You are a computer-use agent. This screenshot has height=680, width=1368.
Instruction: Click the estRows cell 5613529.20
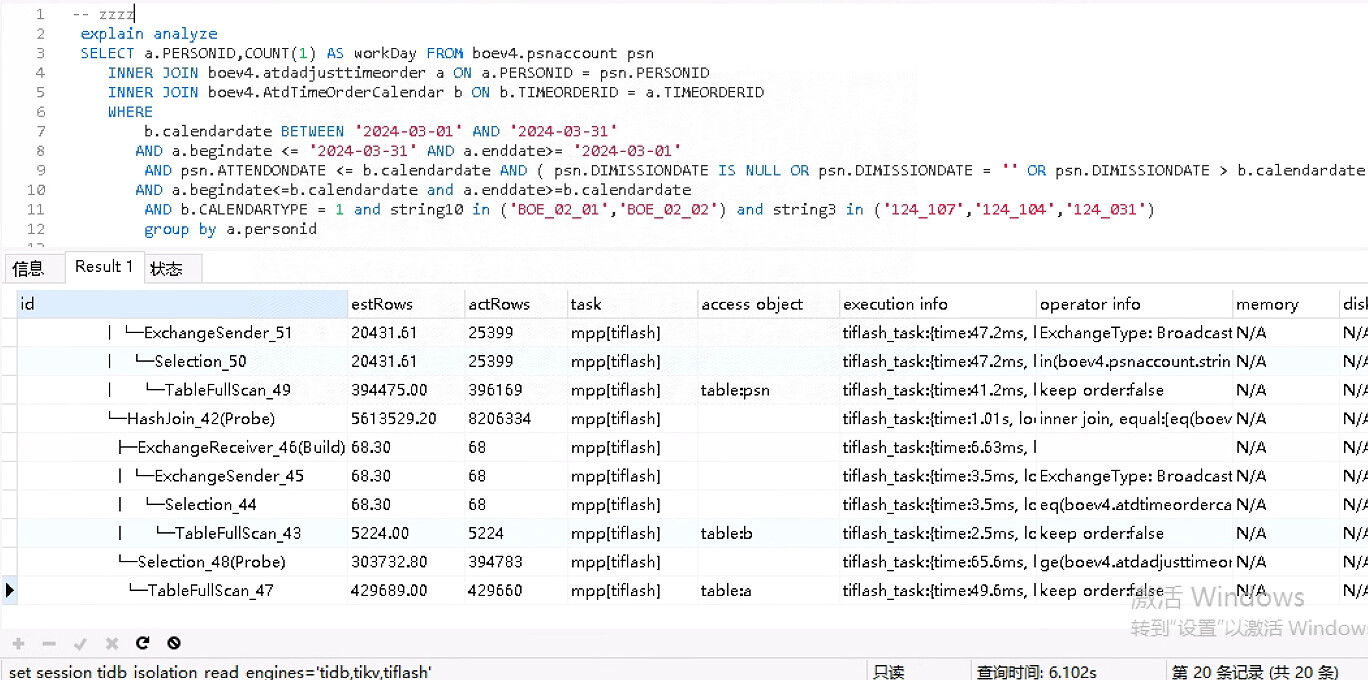click(x=406, y=419)
